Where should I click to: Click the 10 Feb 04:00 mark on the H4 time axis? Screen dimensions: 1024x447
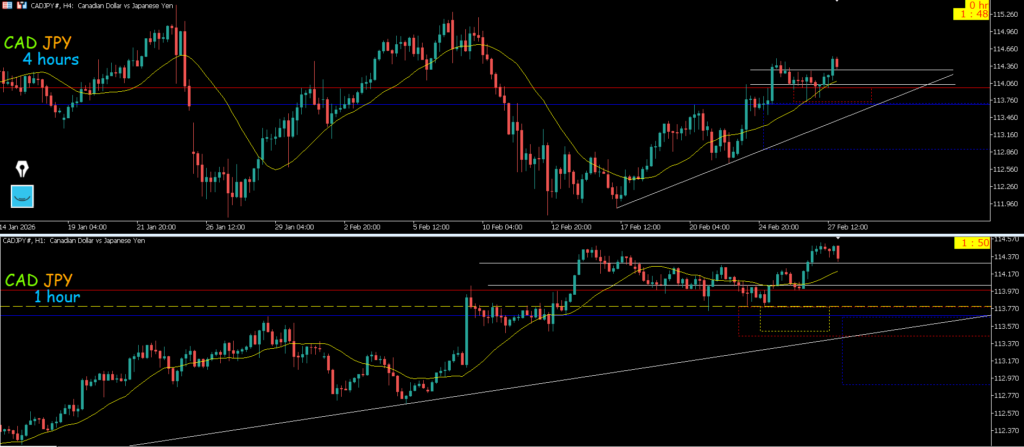pyautogui.click(x=500, y=226)
